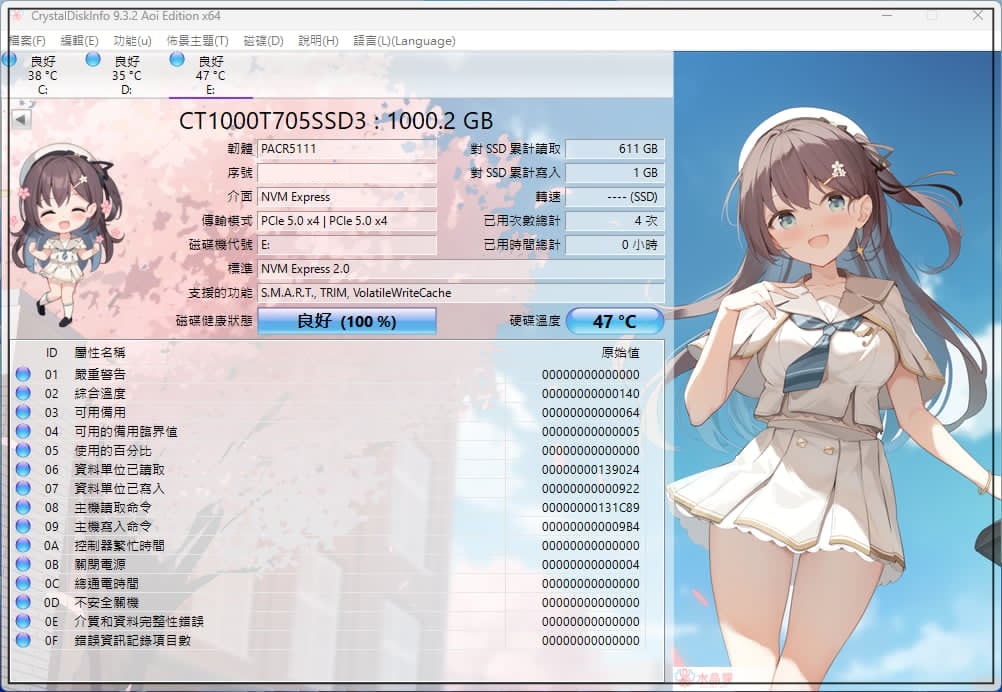Click the power on hours value 0 小時
1002x692 pixels.
(615, 245)
